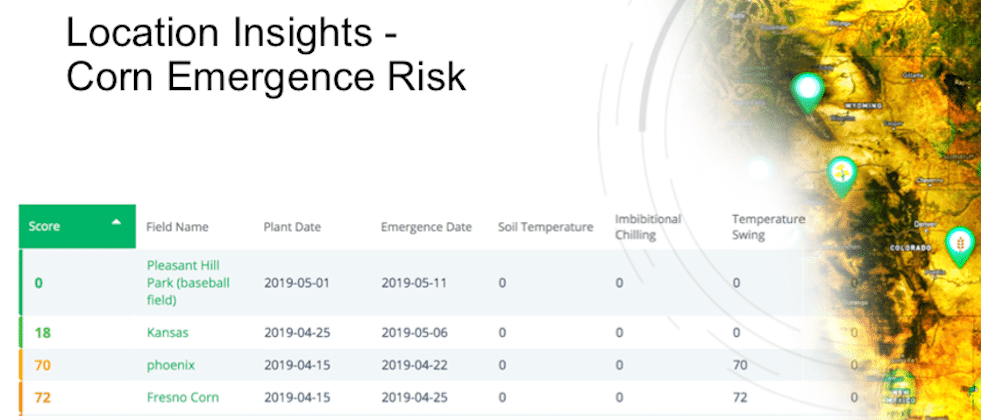
Task: Click imbibitional chilling 0 in Pleasant Hill row
Action: coord(619,283)
